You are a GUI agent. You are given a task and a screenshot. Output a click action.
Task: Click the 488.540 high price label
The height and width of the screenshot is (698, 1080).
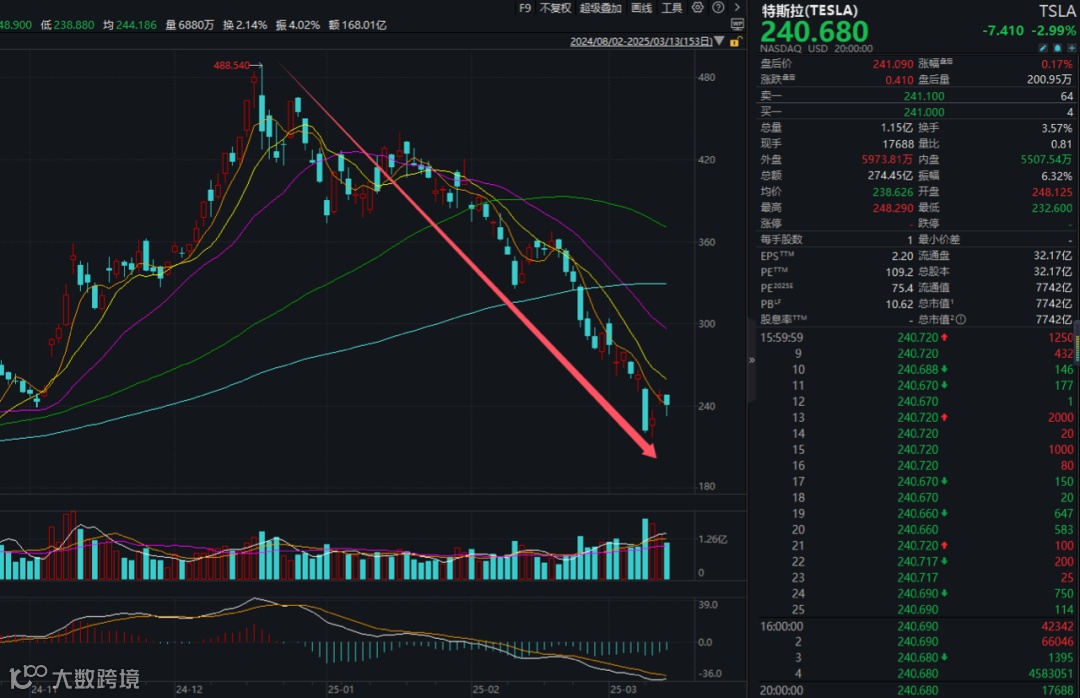[x=231, y=65]
